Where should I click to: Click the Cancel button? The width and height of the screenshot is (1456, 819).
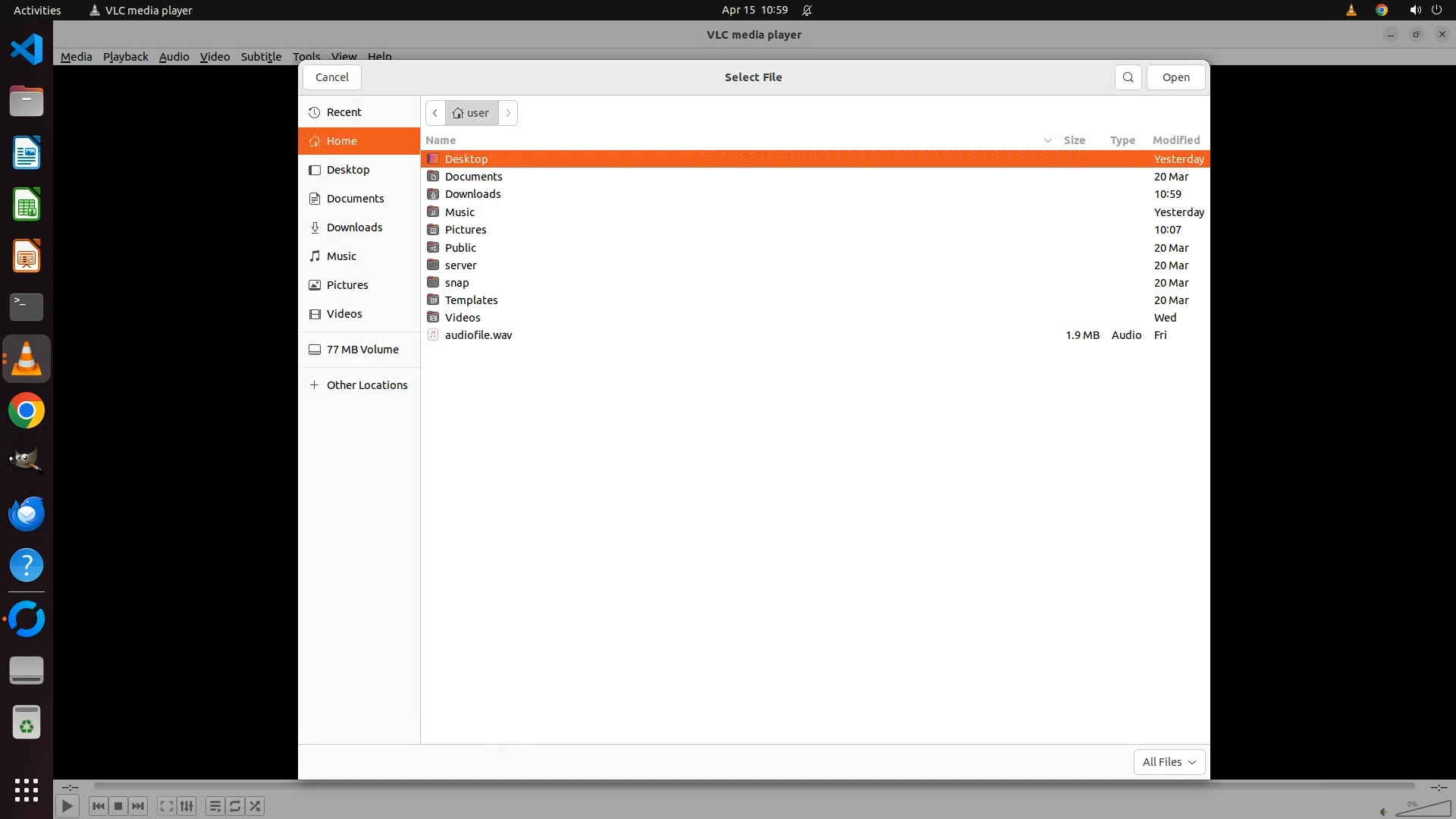(331, 77)
